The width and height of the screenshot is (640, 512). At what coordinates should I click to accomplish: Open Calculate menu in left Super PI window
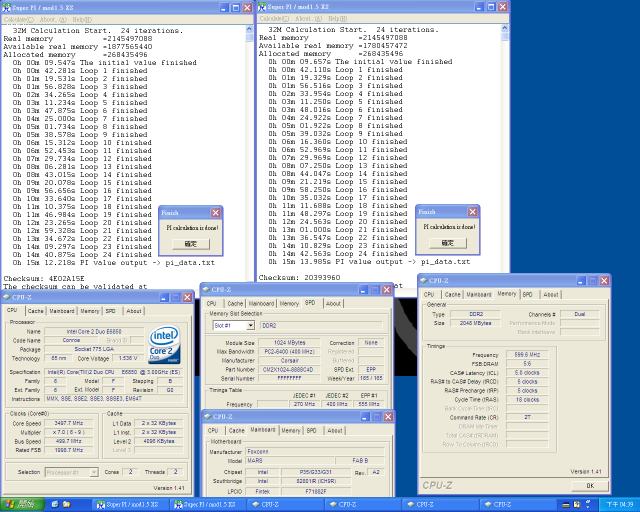point(19,20)
